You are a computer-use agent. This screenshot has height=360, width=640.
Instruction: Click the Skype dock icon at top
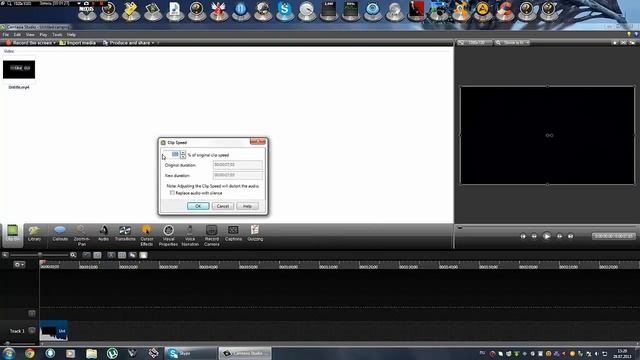click(x=284, y=10)
